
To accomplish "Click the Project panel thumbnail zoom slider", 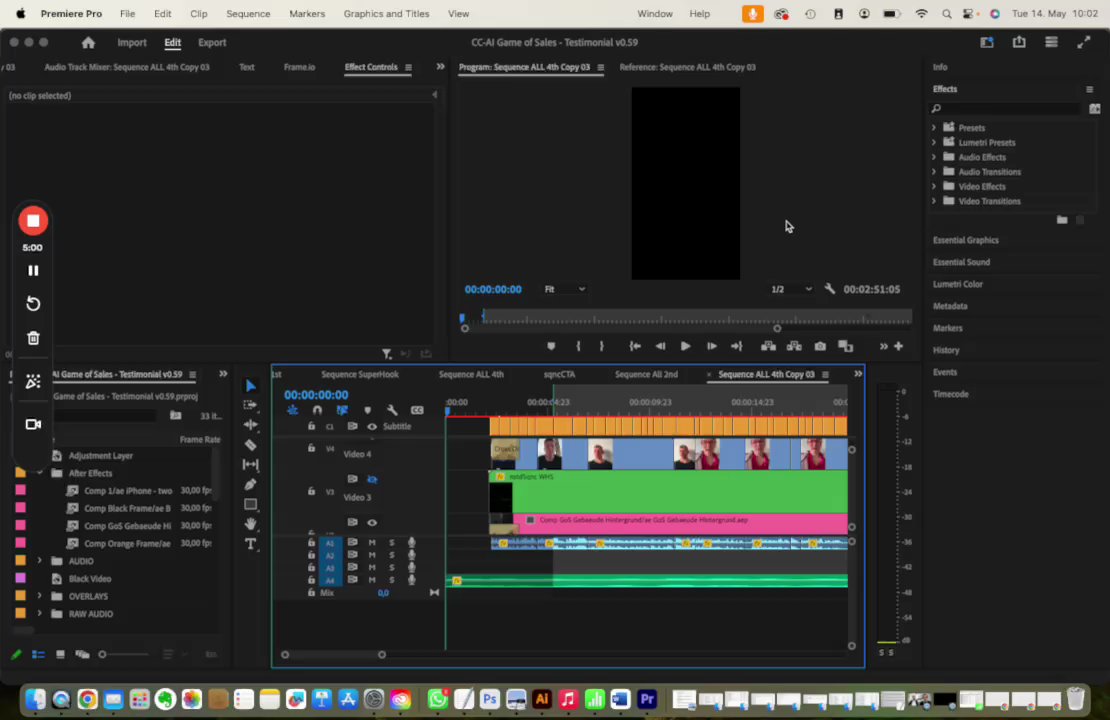I will coord(102,654).
